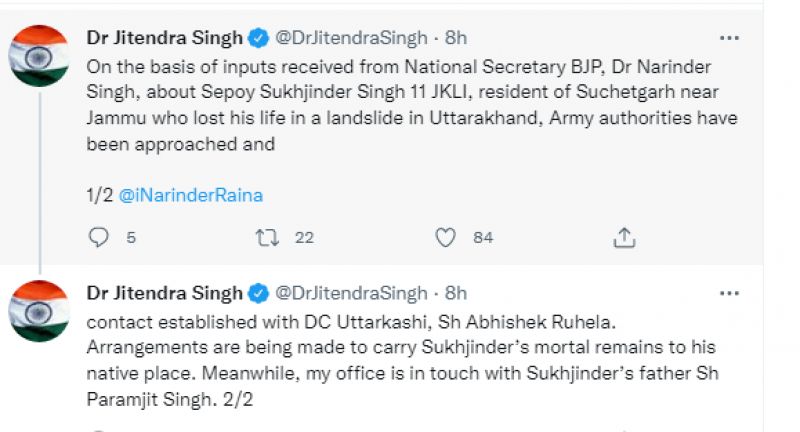This screenshot has height=432, width=800.
Task: Open the 8h timestamp on the first tweet
Action: [456, 38]
